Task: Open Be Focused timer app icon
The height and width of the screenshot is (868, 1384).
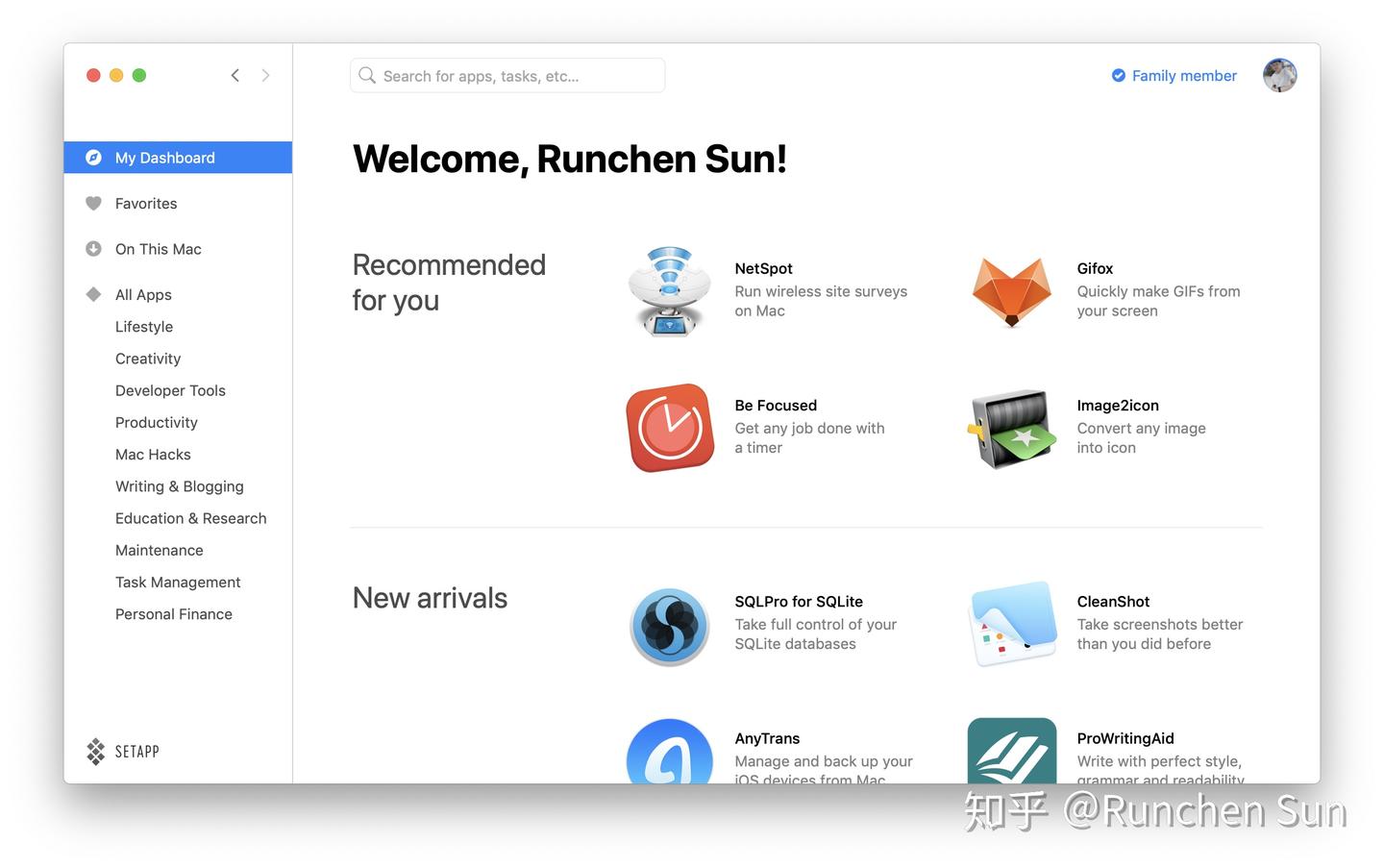Action: [669, 428]
